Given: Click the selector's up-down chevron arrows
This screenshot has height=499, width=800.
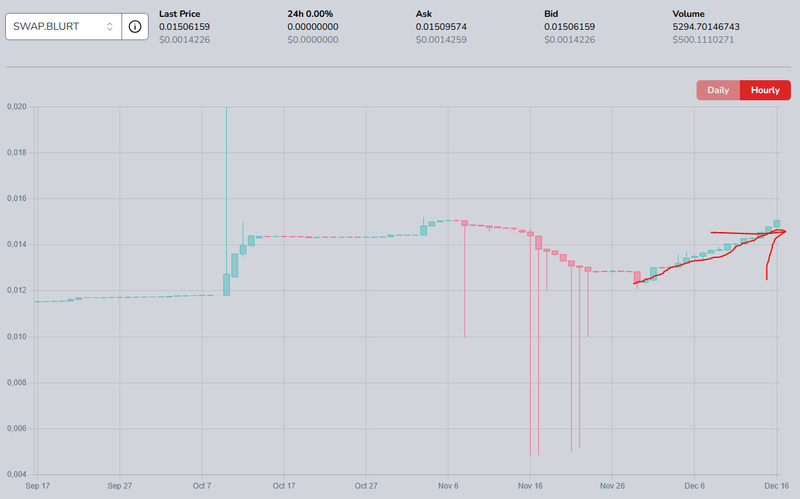Looking at the screenshot, I should pos(110,26).
